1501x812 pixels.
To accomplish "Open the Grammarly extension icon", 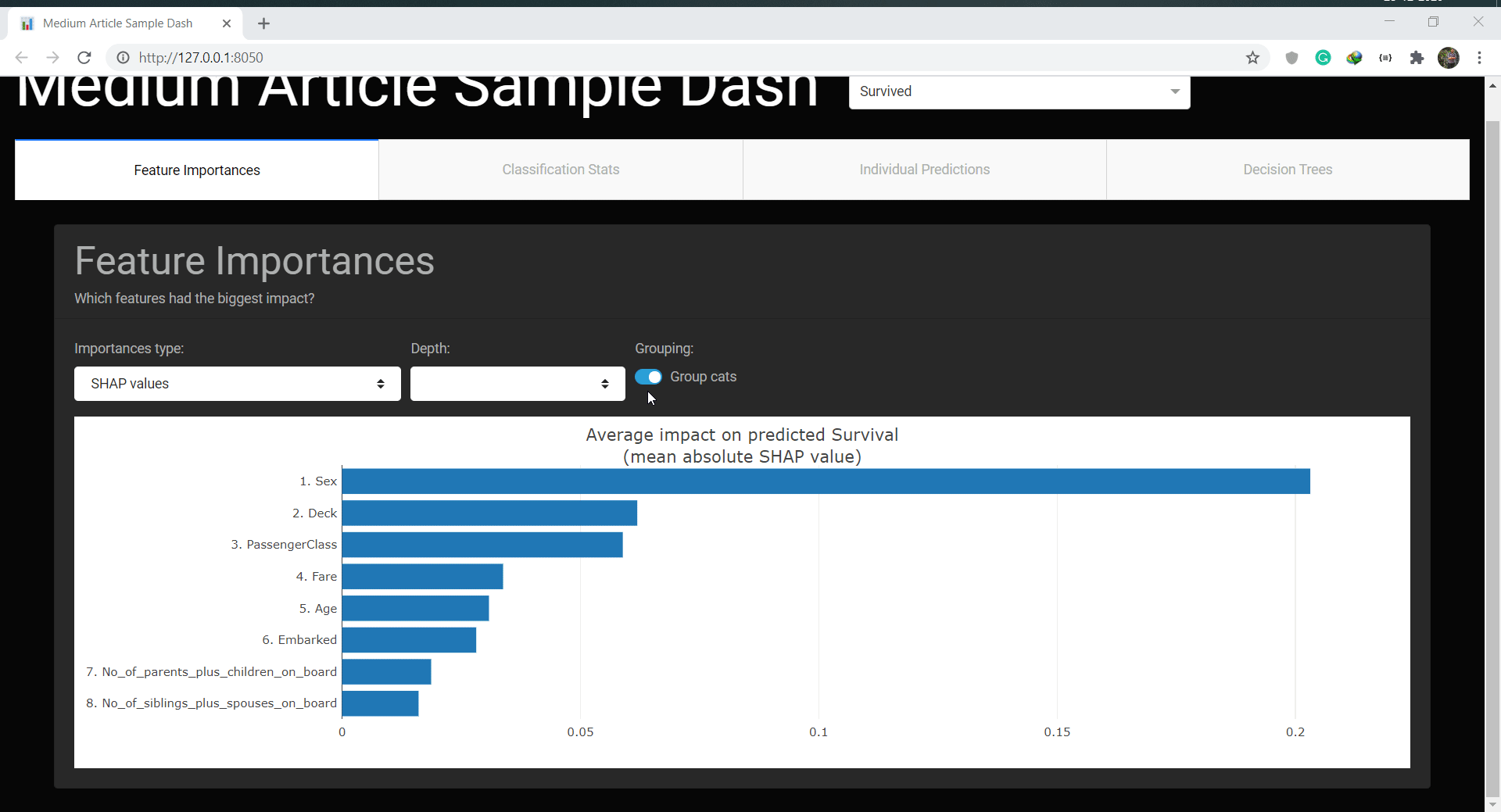I will coord(1323,57).
